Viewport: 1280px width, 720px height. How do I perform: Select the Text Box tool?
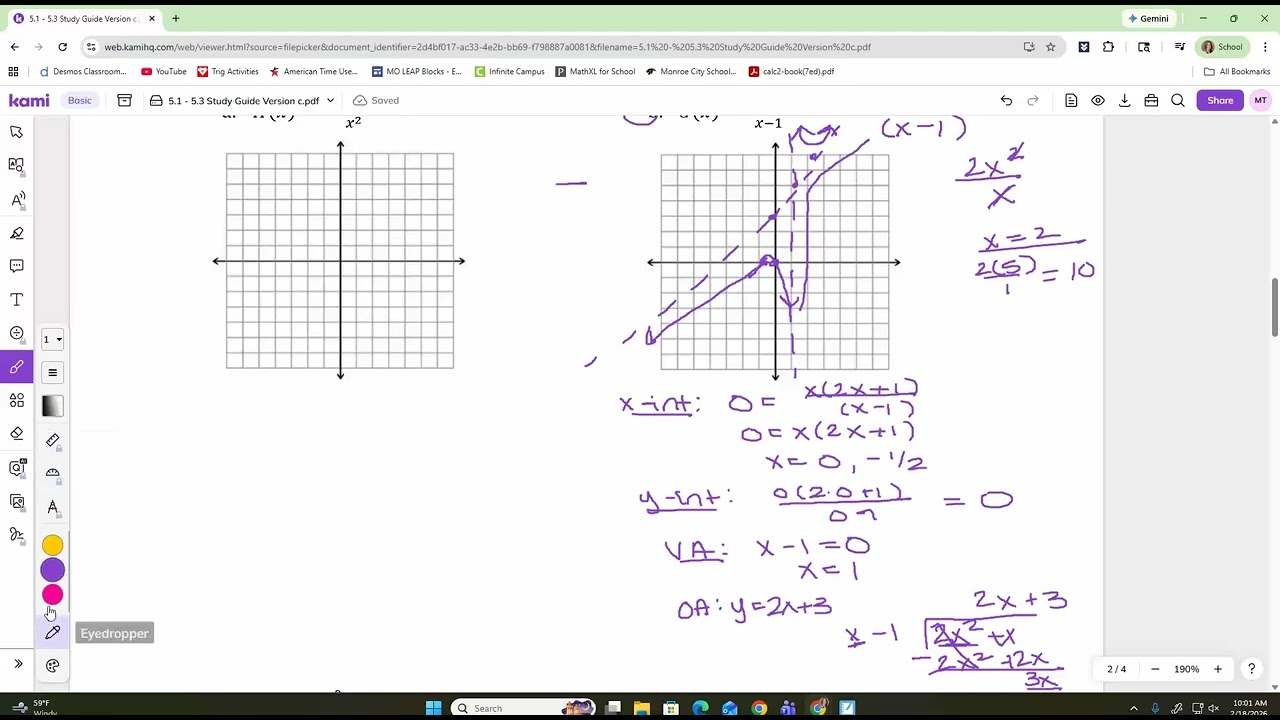click(17, 300)
